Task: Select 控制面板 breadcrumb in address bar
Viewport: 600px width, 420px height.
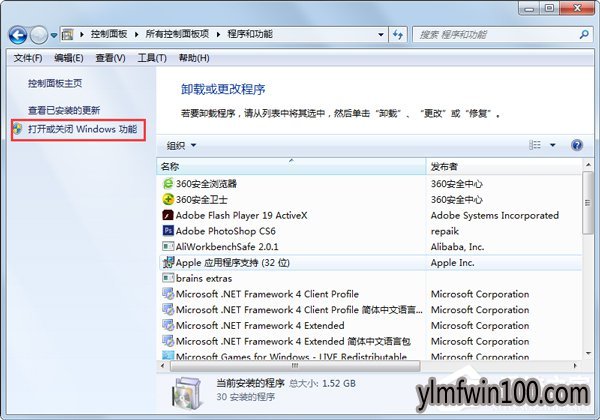Action: point(109,34)
